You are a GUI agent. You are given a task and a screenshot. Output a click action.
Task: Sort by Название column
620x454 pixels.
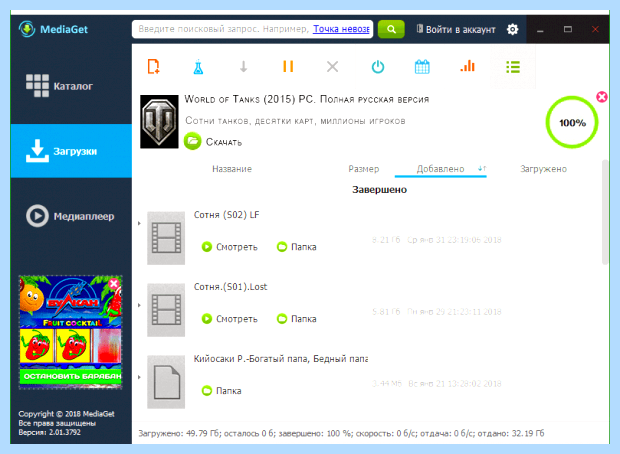(x=232, y=169)
